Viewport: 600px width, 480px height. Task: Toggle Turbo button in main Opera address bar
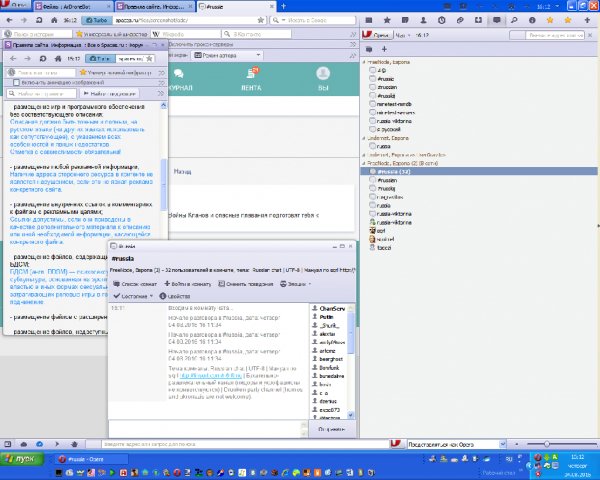(97, 20)
